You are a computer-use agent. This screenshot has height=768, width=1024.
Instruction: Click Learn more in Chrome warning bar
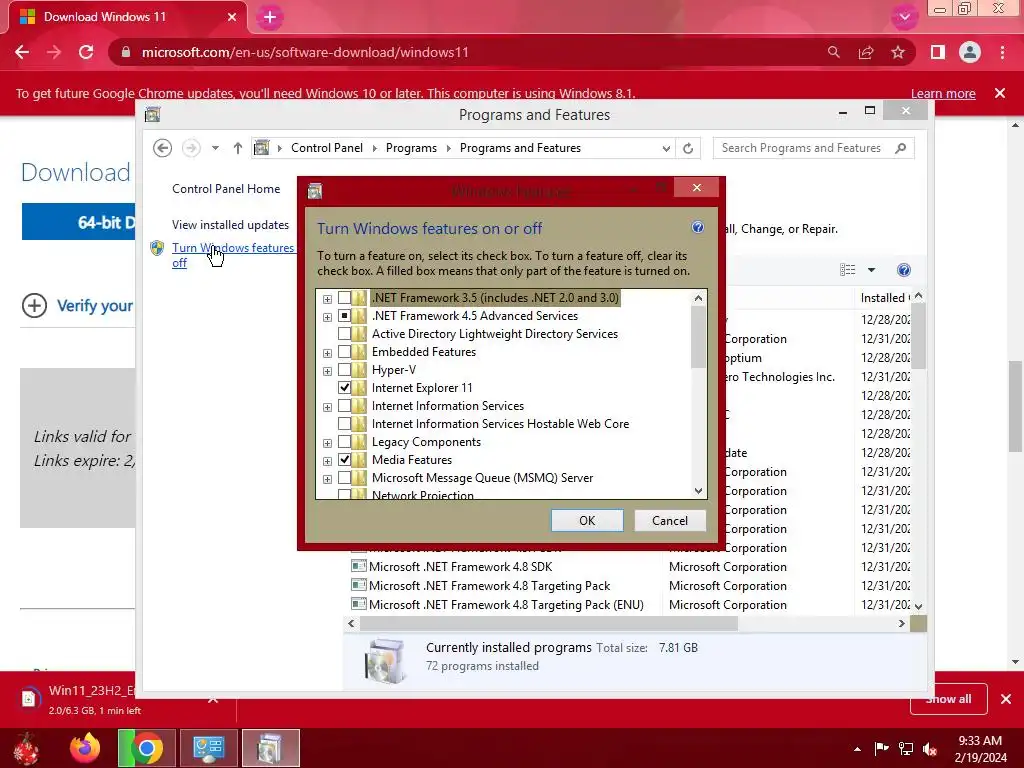tap(943, 93)
